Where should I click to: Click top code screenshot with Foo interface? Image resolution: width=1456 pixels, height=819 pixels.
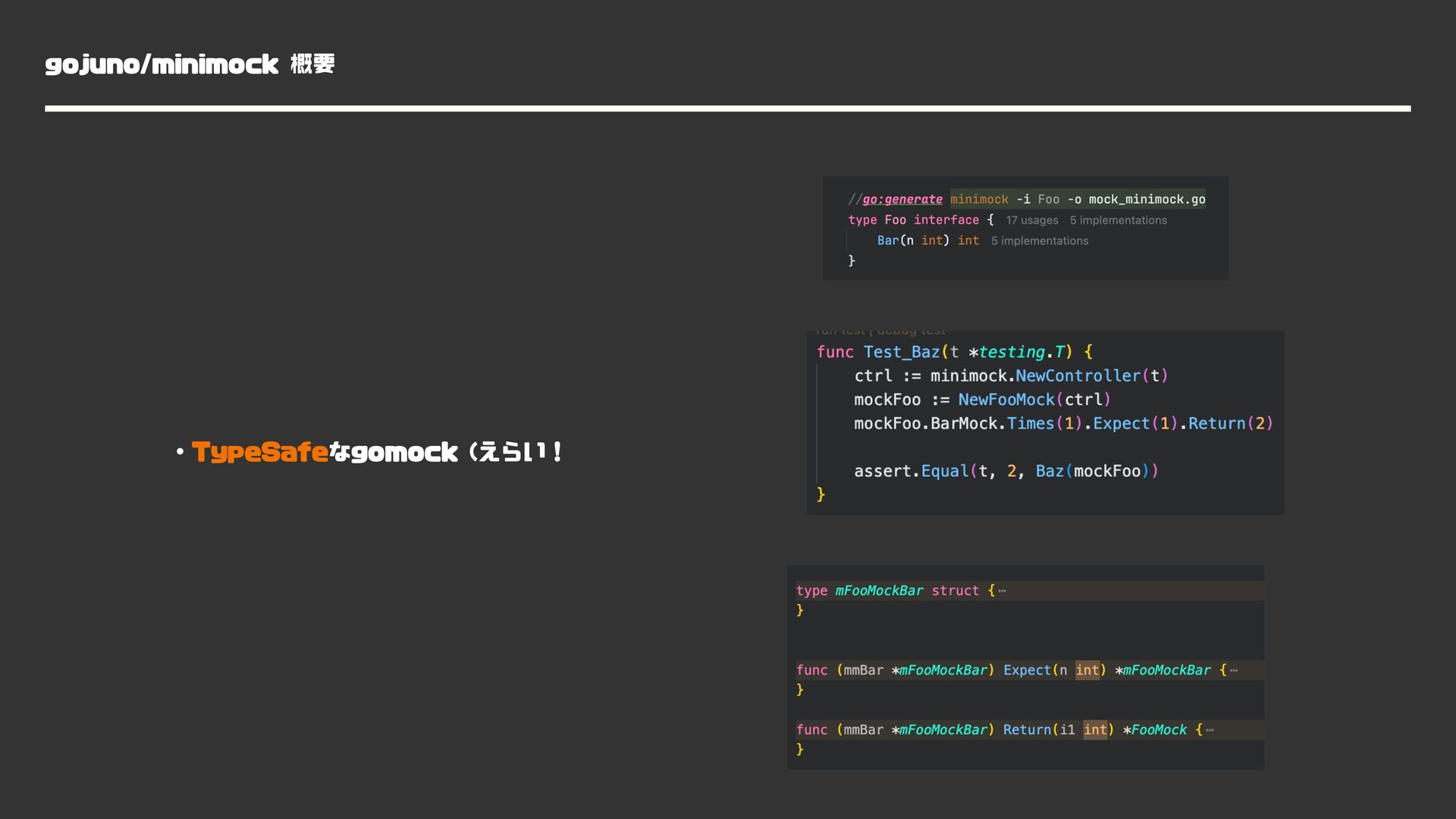click(x=1025, y=228)
